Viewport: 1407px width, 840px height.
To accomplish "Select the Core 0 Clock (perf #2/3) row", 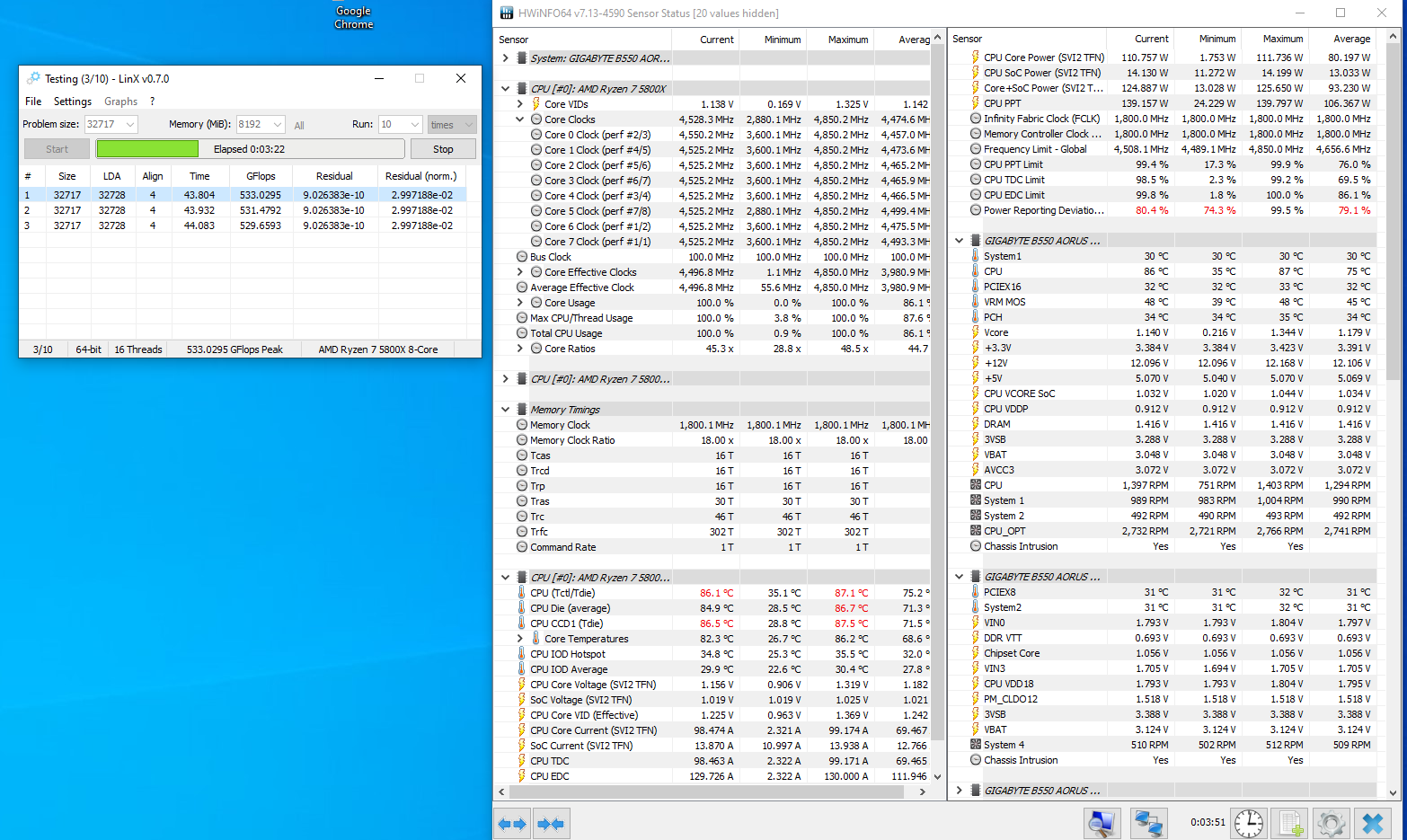I will [712, 135].
